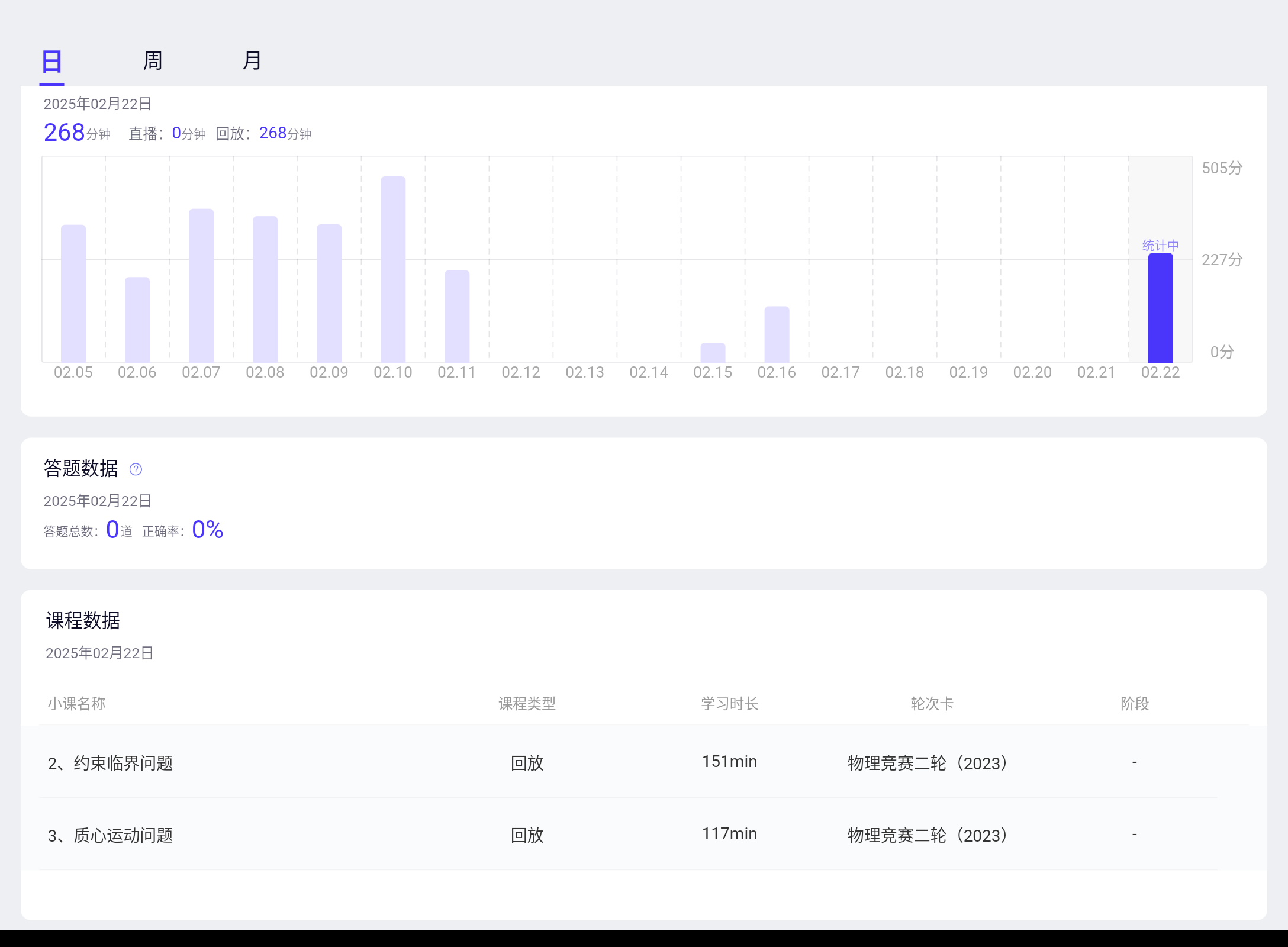Viewport: 1288px width, 947px height.
Task: Click the 117min duration cell
Action: pyautogui.click(x=729, y=834)
